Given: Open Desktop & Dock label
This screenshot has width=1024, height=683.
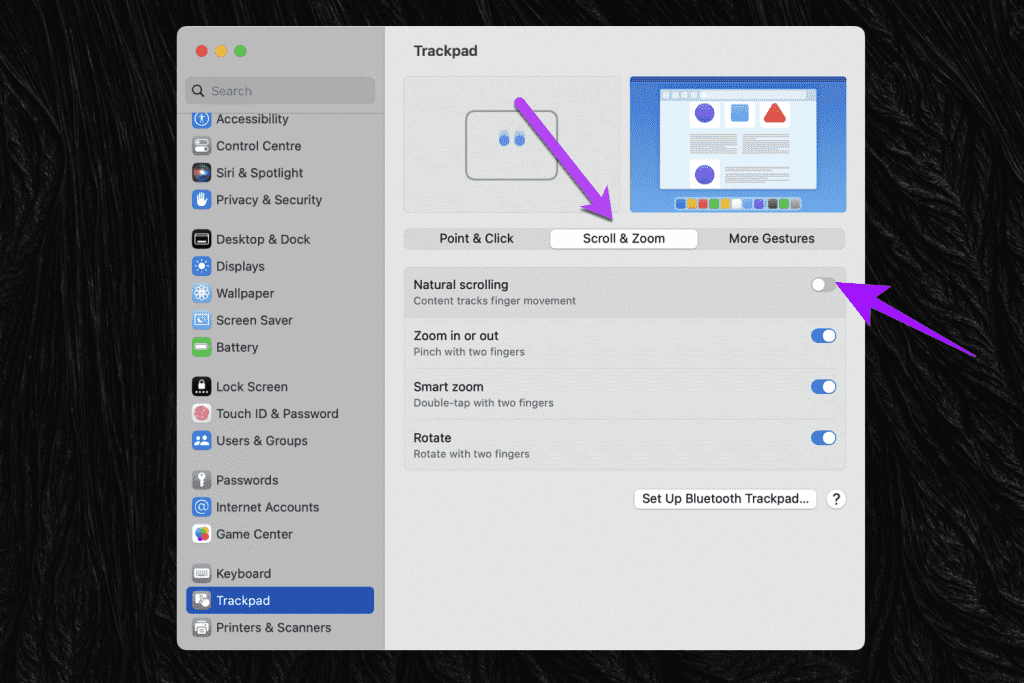Looking at the screenshot, I should [263, 239].
